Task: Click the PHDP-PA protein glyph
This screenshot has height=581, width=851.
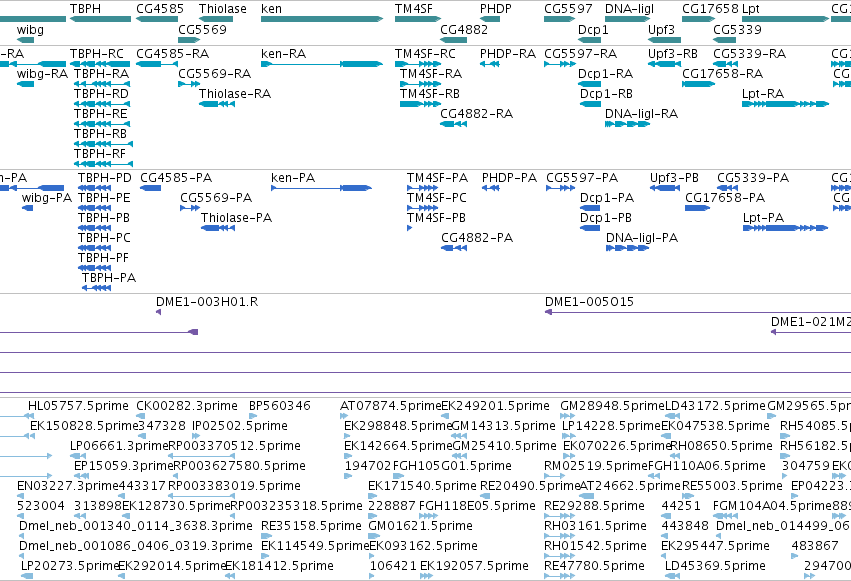Action: click(491, 188)
